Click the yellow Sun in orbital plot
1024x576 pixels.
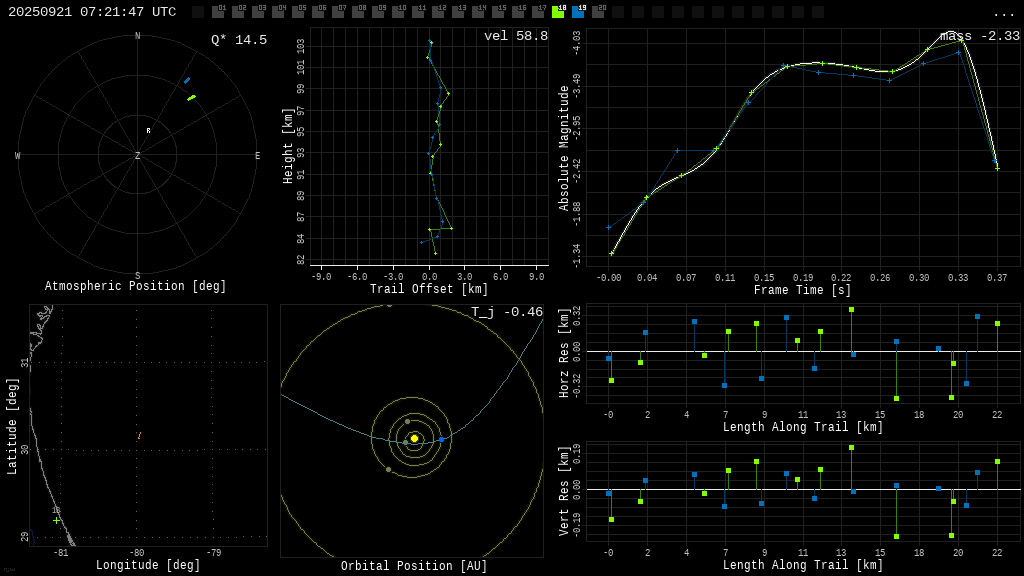point(414,438)
